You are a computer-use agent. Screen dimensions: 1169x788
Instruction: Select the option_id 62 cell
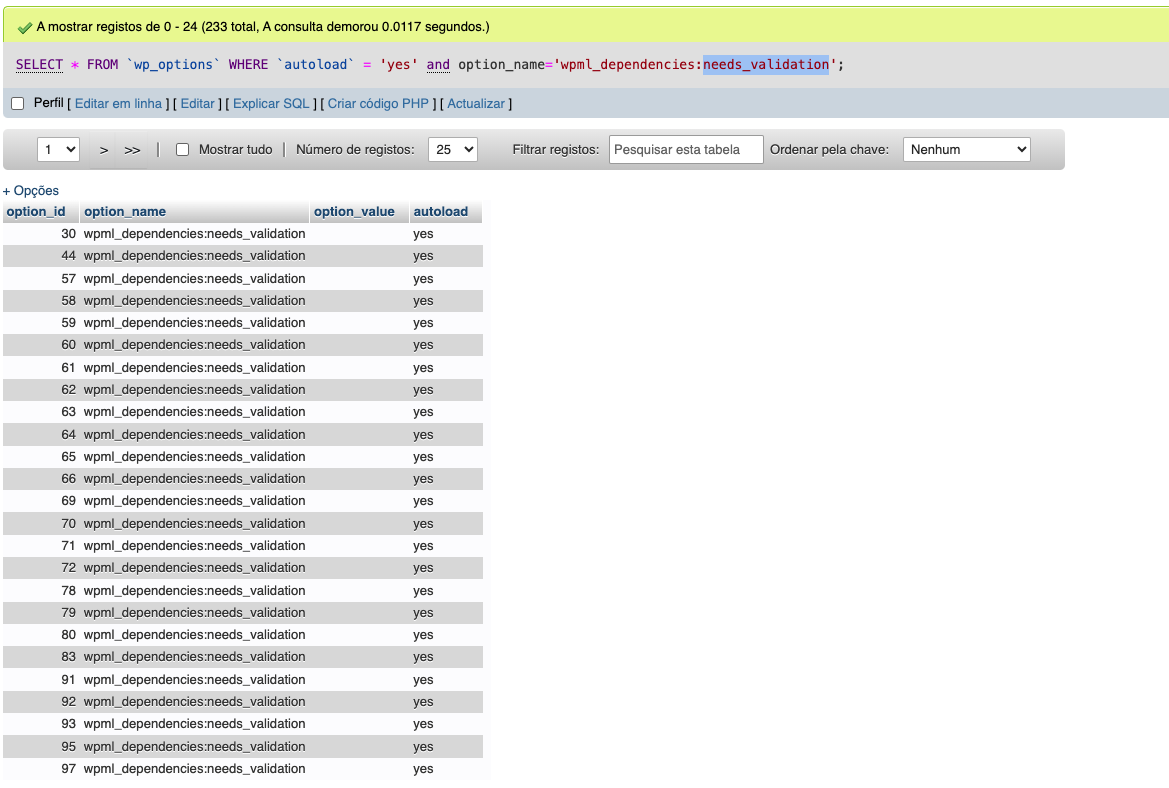pos(41,389)
